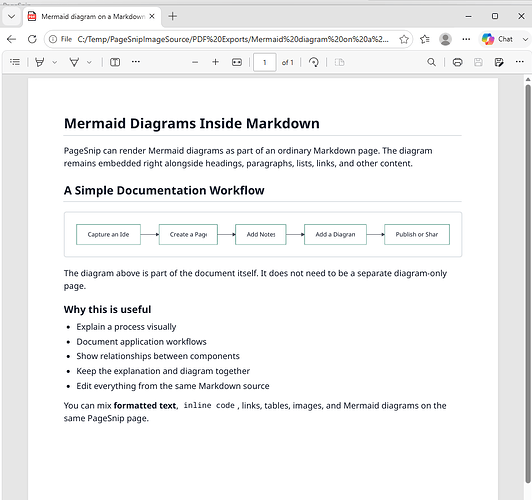Open find in PDF search

pyautogui.click(x=431, y=62)
